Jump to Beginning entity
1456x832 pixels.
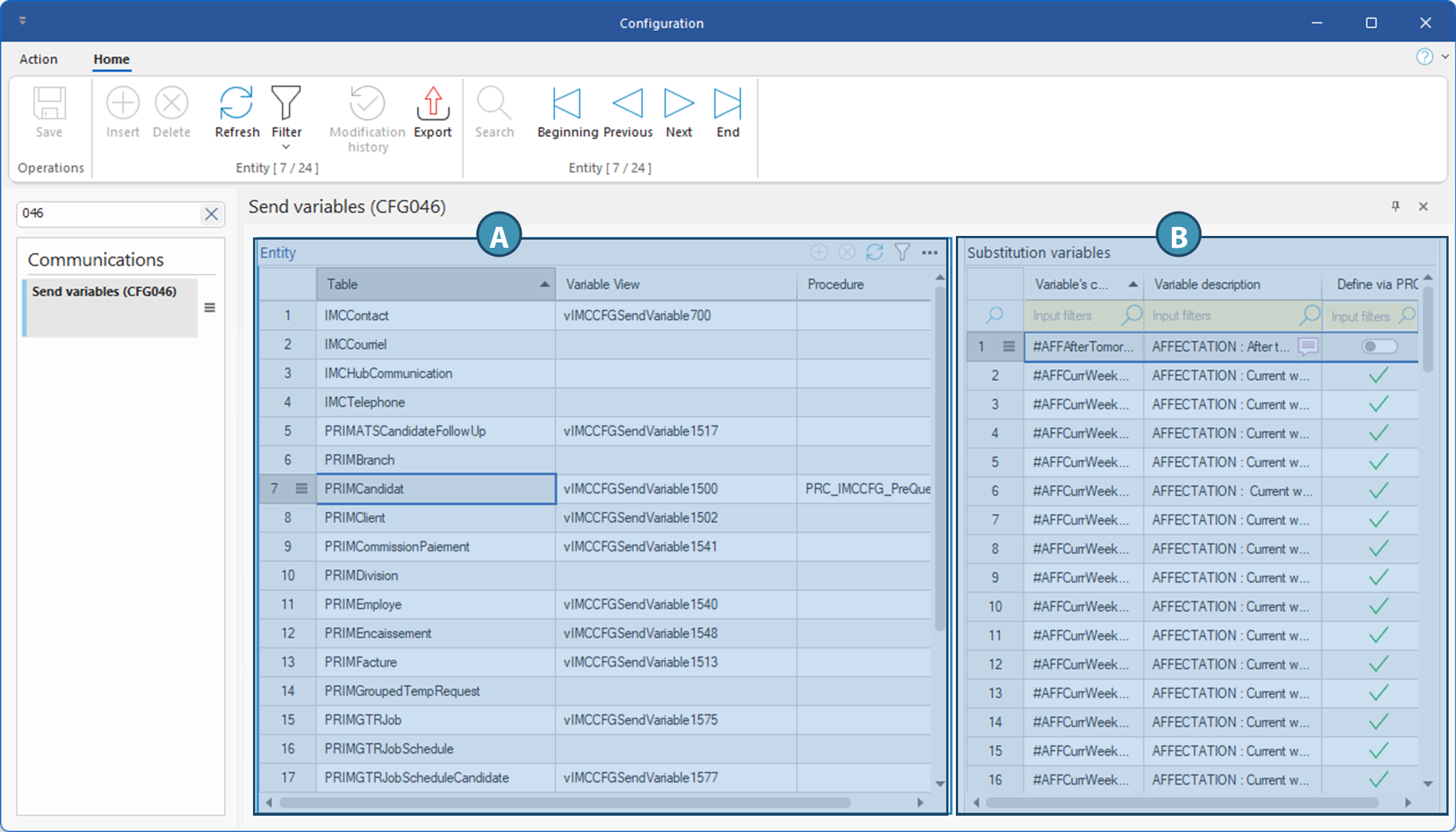tap(567, 104)
